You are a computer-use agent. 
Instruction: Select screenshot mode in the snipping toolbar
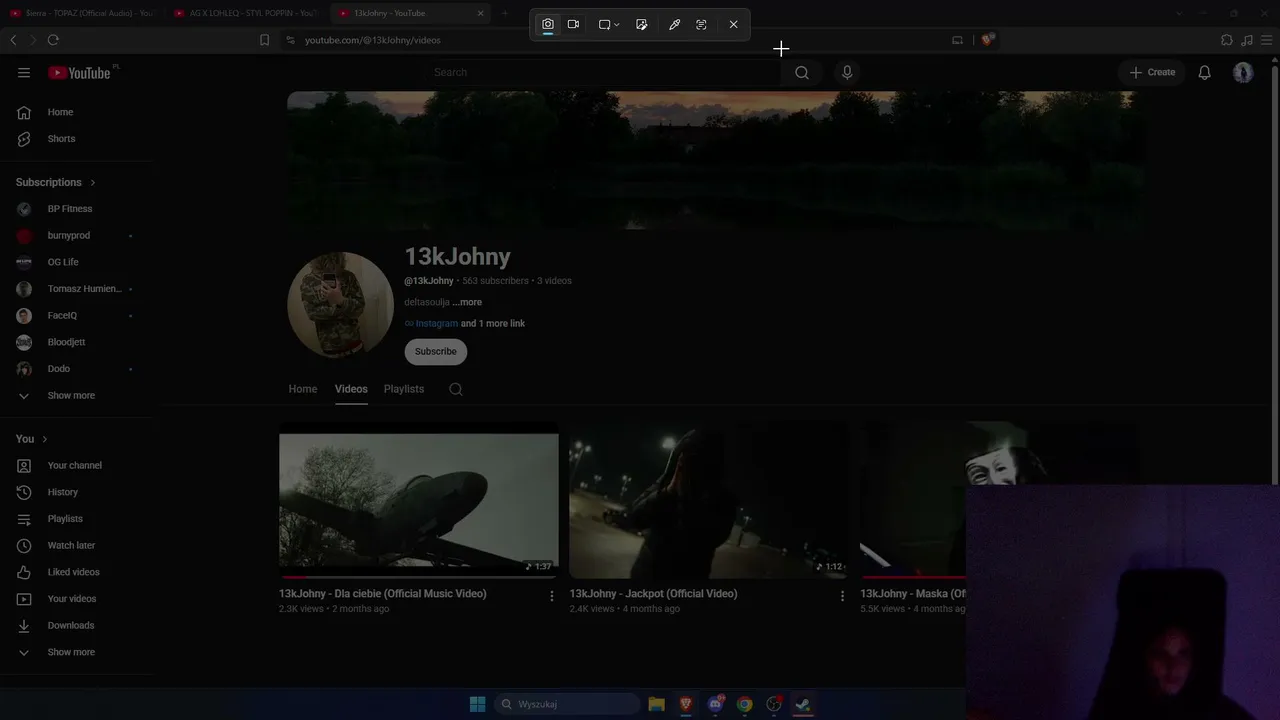[x=548, y=24]
